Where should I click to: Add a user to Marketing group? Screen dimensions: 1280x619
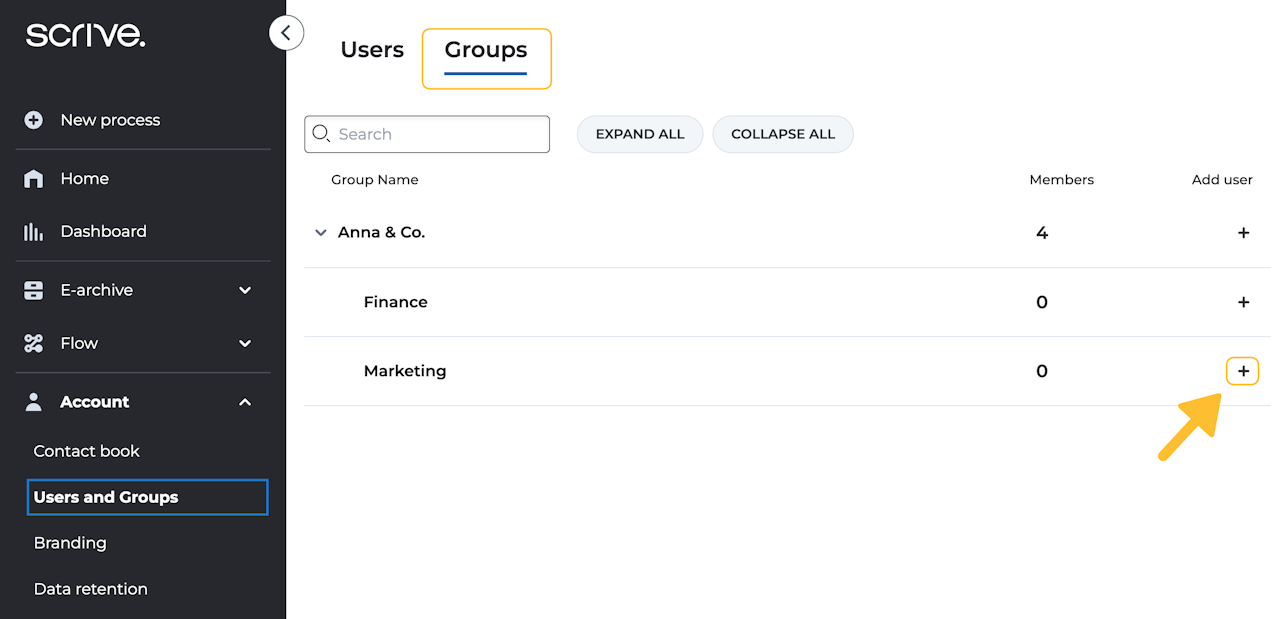1243,371
